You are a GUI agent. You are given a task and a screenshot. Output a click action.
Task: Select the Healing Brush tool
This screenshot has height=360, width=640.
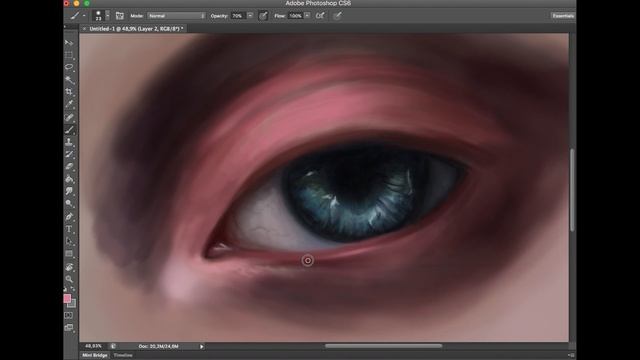click(x=69, y=118)
